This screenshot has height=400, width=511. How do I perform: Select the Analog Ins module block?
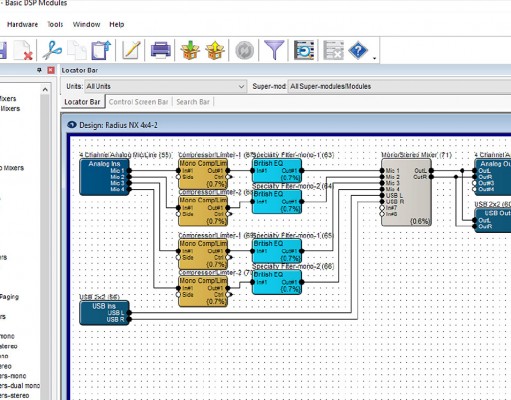click(104, 177)
